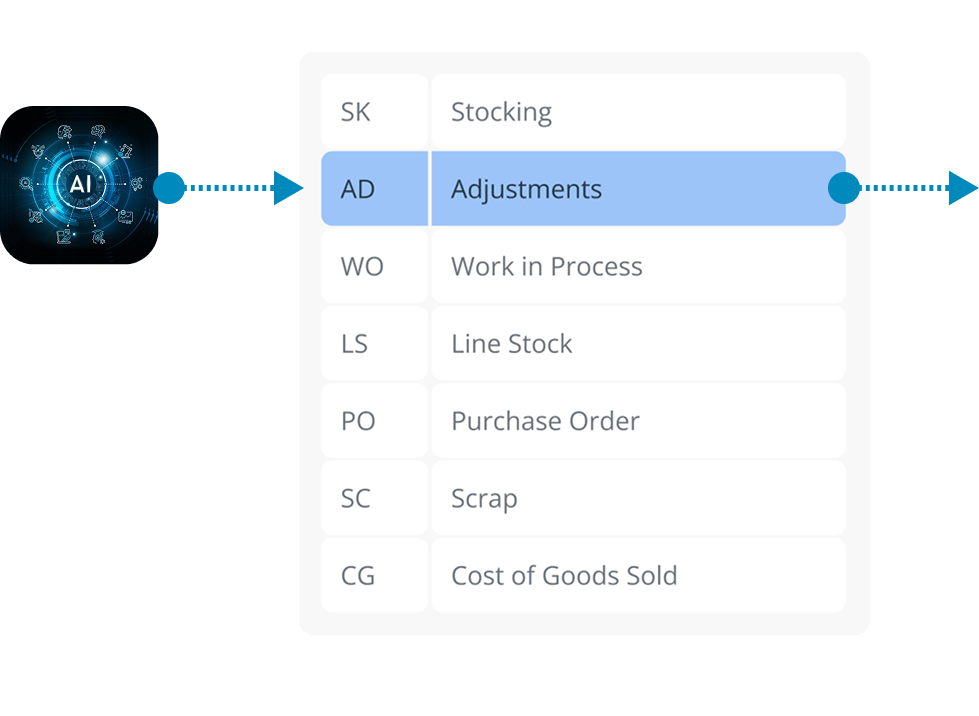This screenshot has height=716, width=979.
Task: Click the brain icon above AI
Action: 98,131
